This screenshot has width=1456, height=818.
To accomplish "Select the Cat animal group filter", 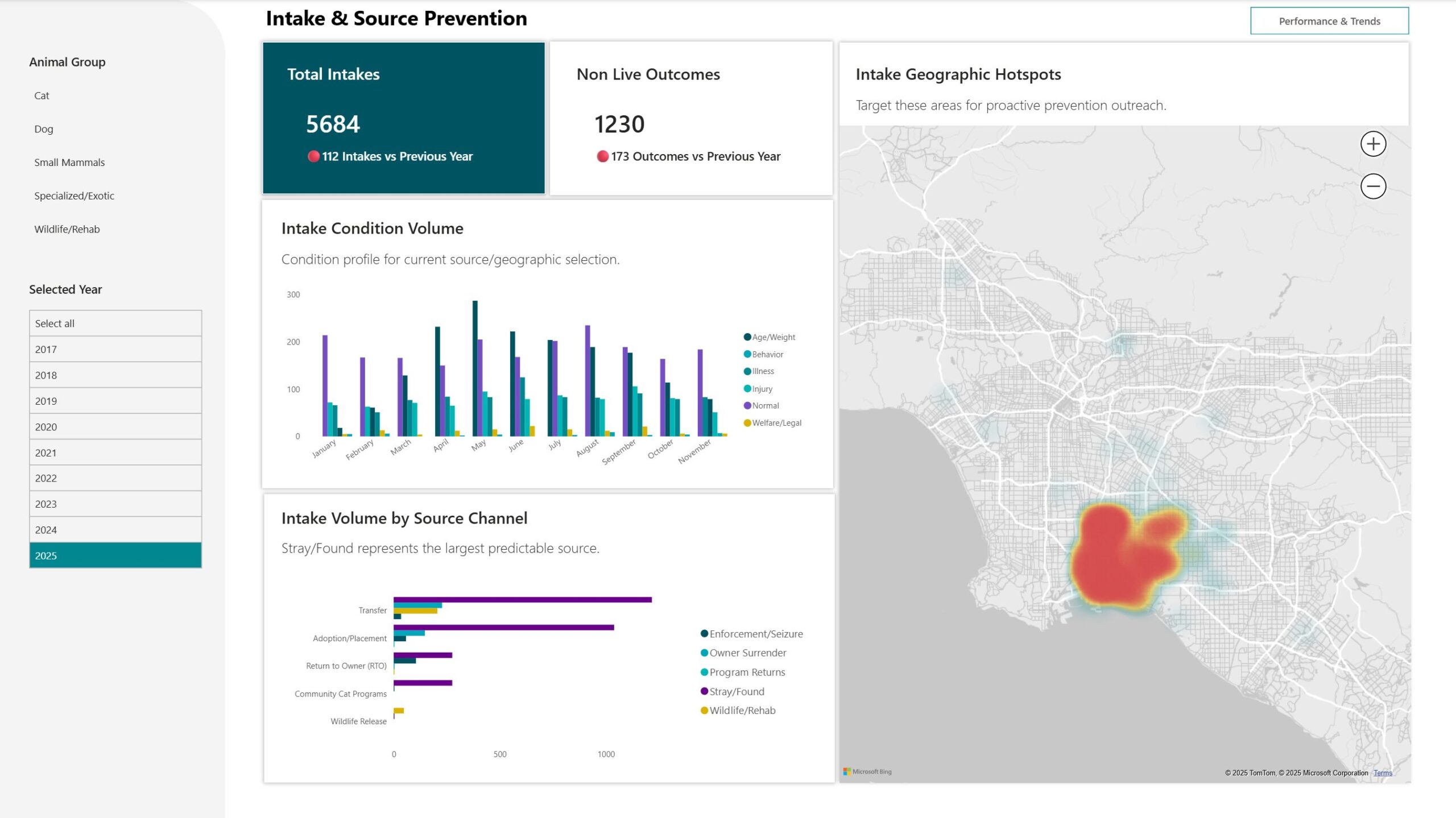I will (42, 95).
